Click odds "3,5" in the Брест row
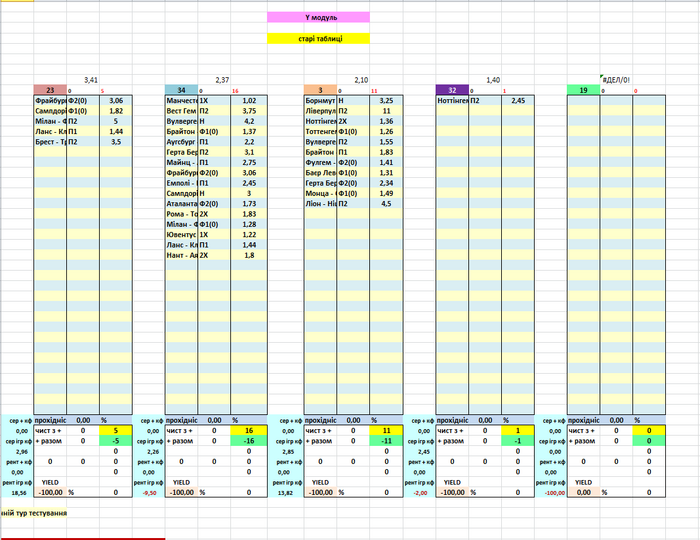The width and height of the screenshot is (700, 540). (116, 142)
